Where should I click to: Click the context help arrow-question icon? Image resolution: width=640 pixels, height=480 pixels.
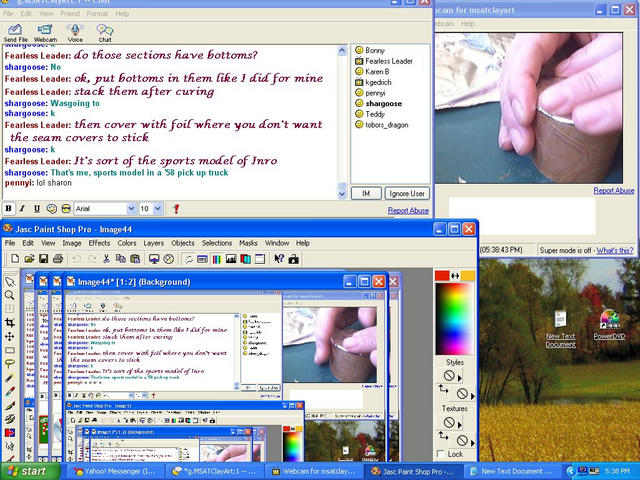(x=279, y=259)
